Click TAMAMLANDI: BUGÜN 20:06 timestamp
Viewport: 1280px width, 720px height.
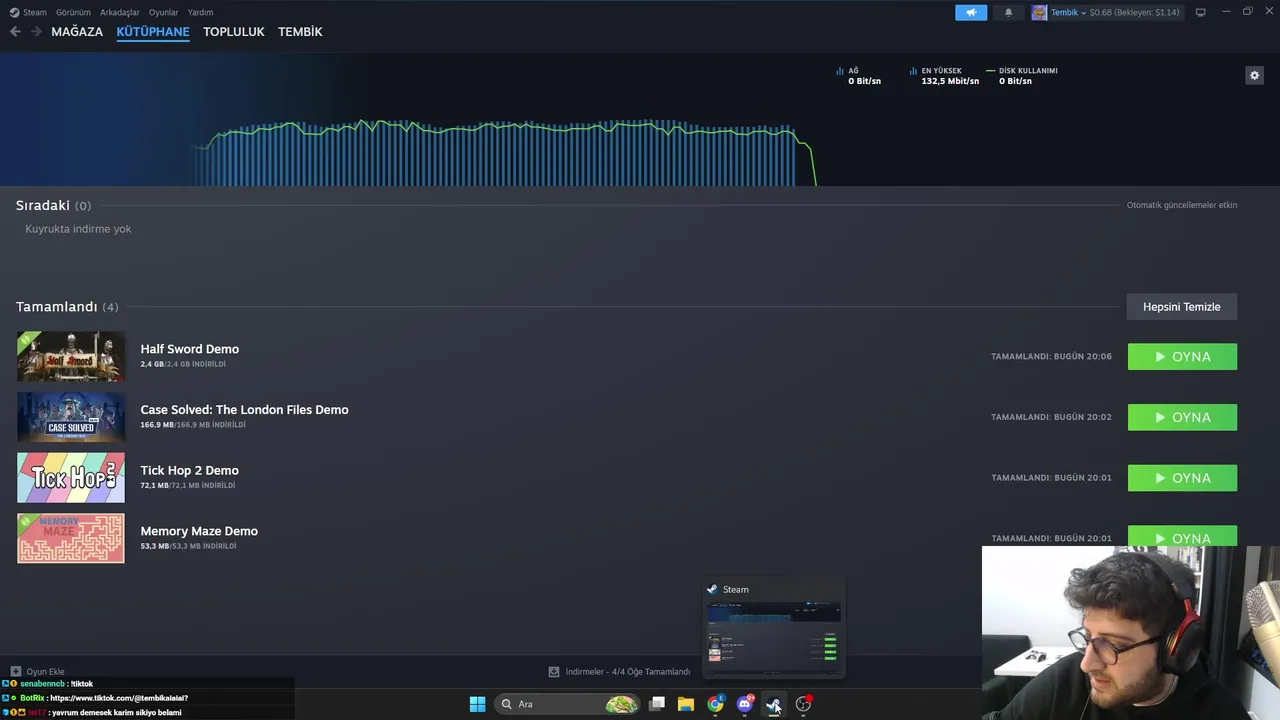click(1051, 357)
